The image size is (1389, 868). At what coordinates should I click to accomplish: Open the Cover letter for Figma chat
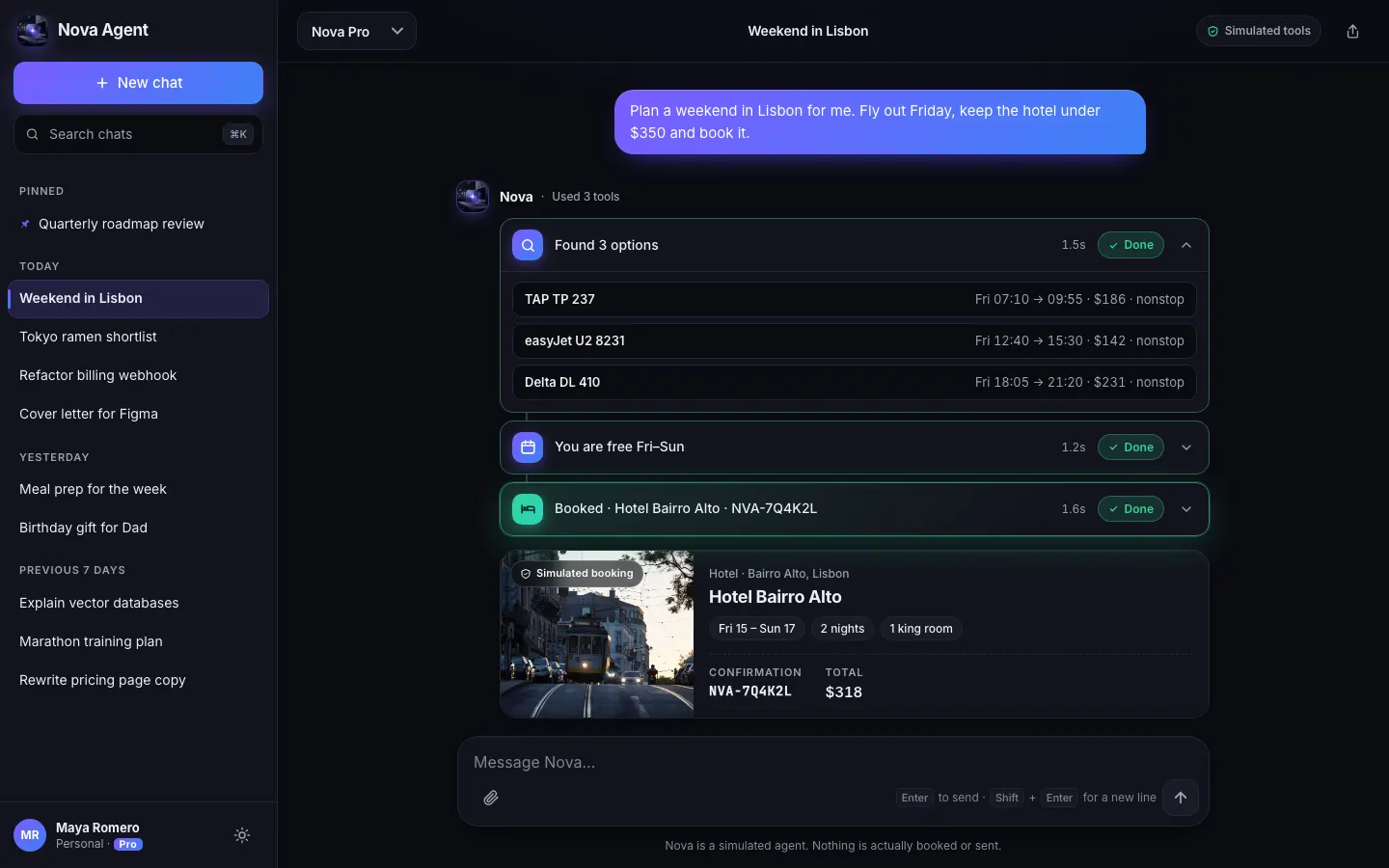pos(138,414)
